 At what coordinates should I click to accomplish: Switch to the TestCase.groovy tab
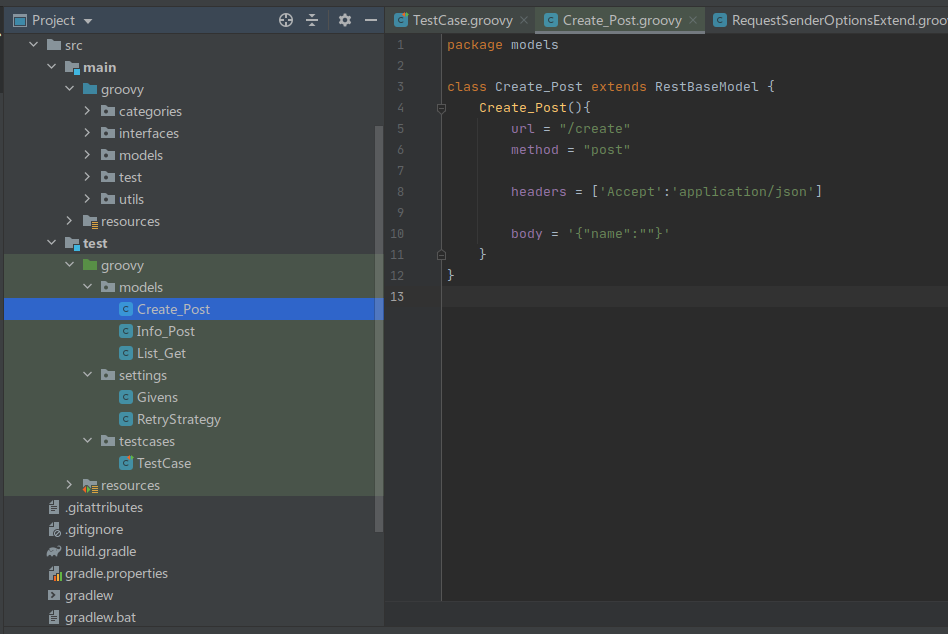(x=463, y=21)
